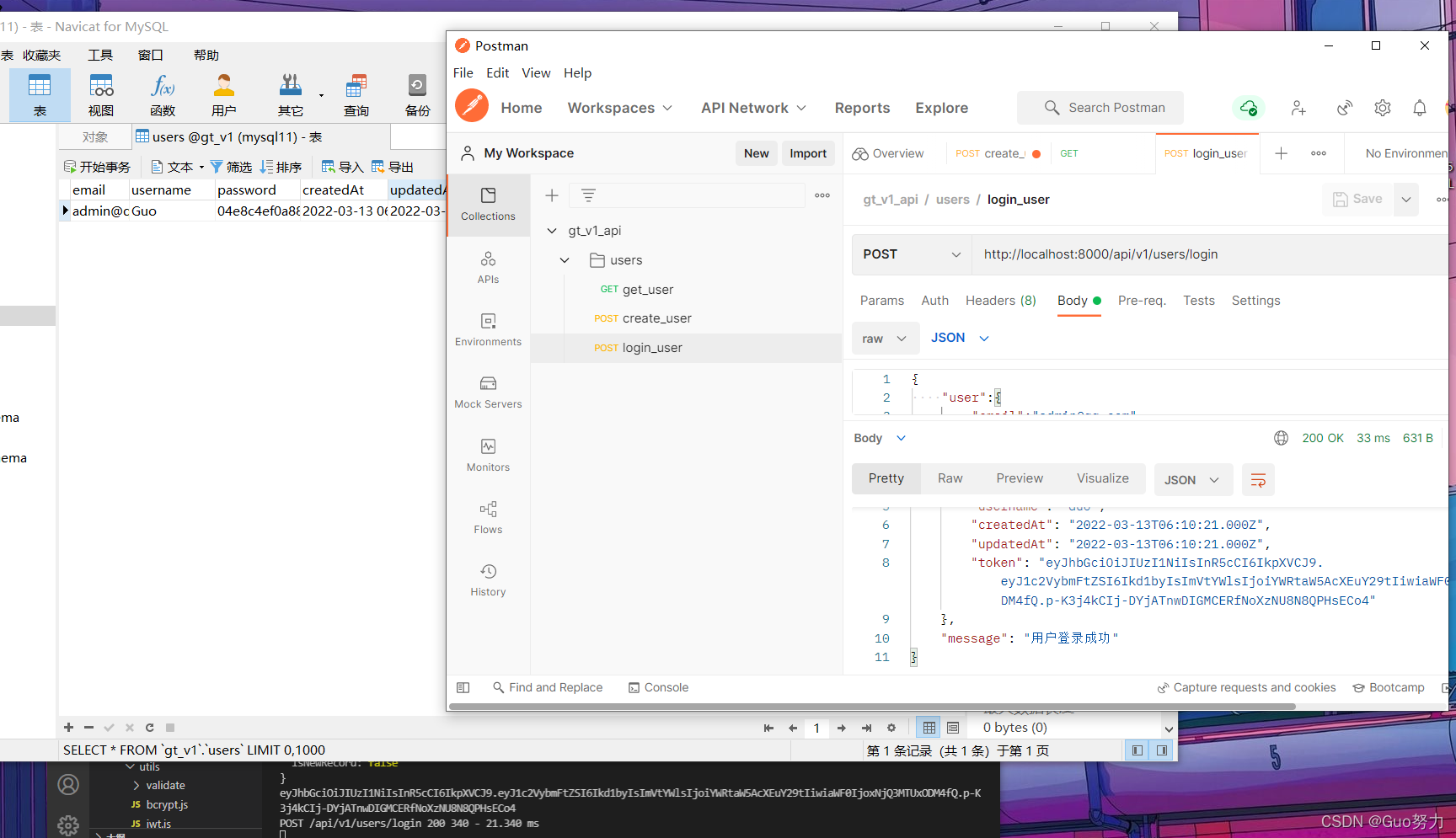This screenshot has width=1456, height=838.
Task: Click collection options three dots
Action: [x=822, y=195]
